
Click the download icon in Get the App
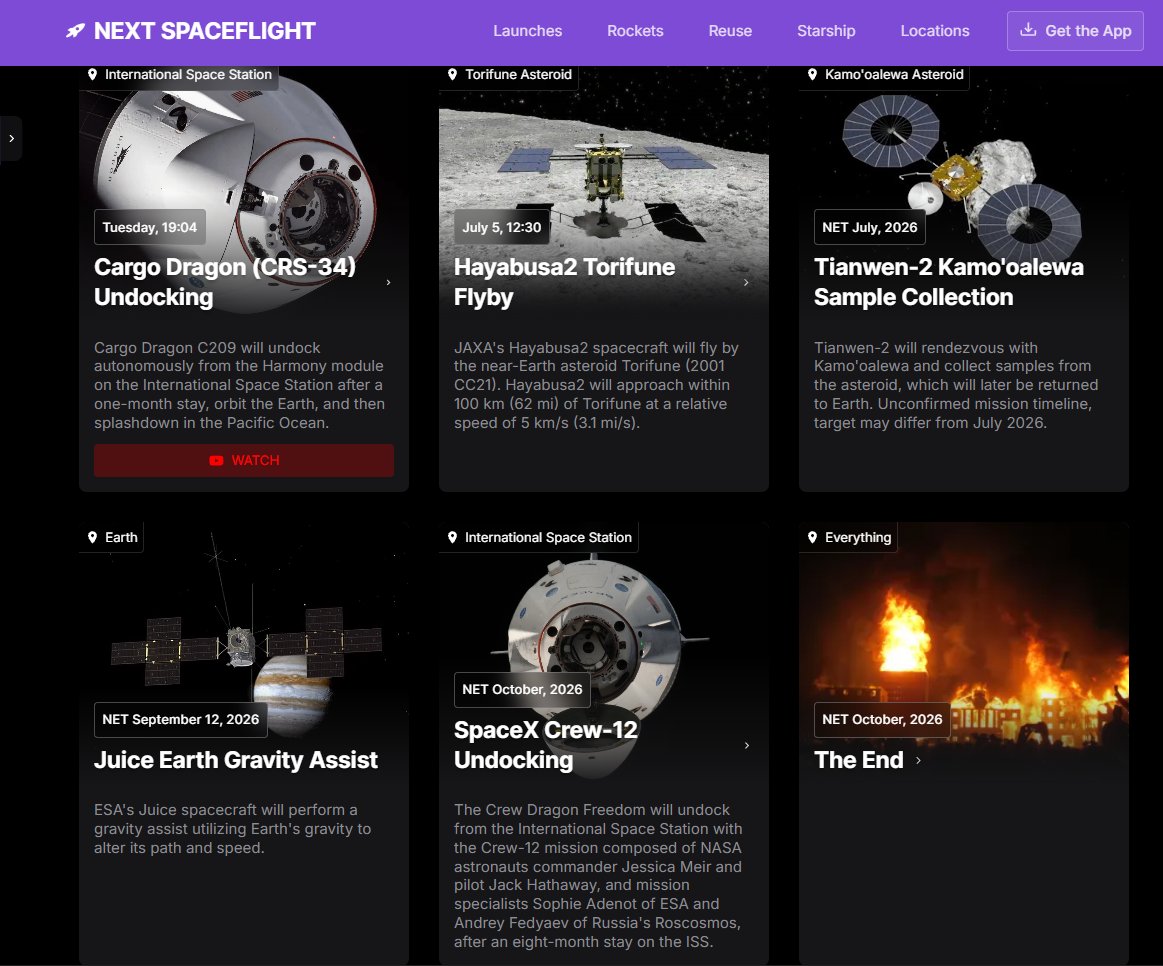pos(1028,30)
